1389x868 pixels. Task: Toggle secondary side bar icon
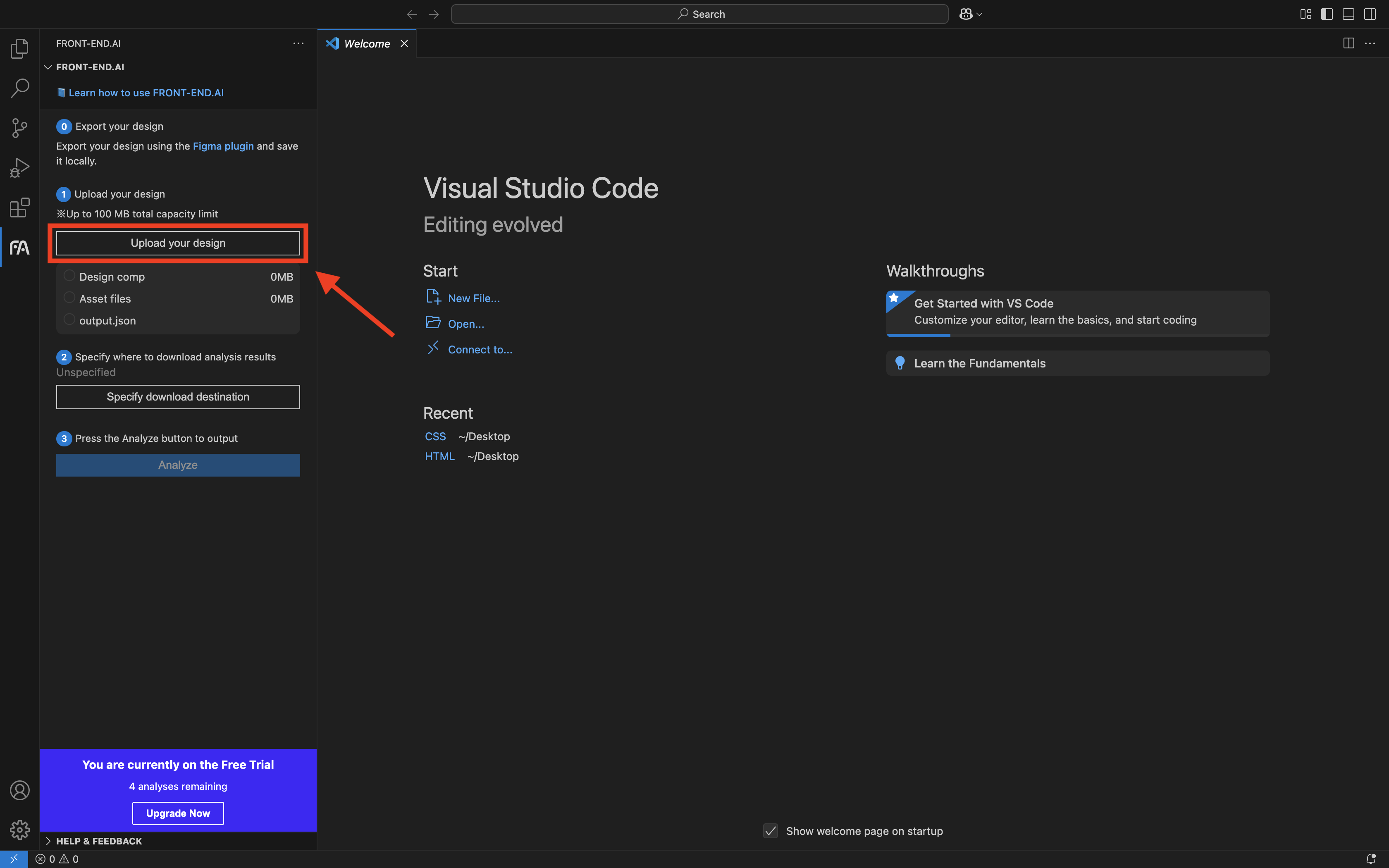coord(1370,14)
